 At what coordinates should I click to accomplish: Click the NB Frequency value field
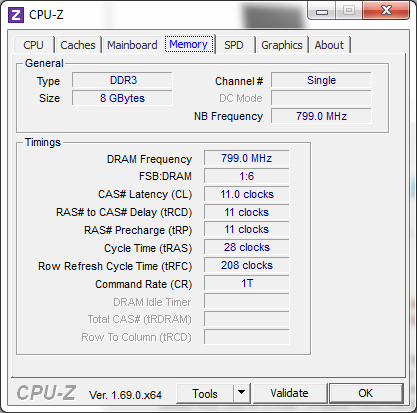click(321, 116)
